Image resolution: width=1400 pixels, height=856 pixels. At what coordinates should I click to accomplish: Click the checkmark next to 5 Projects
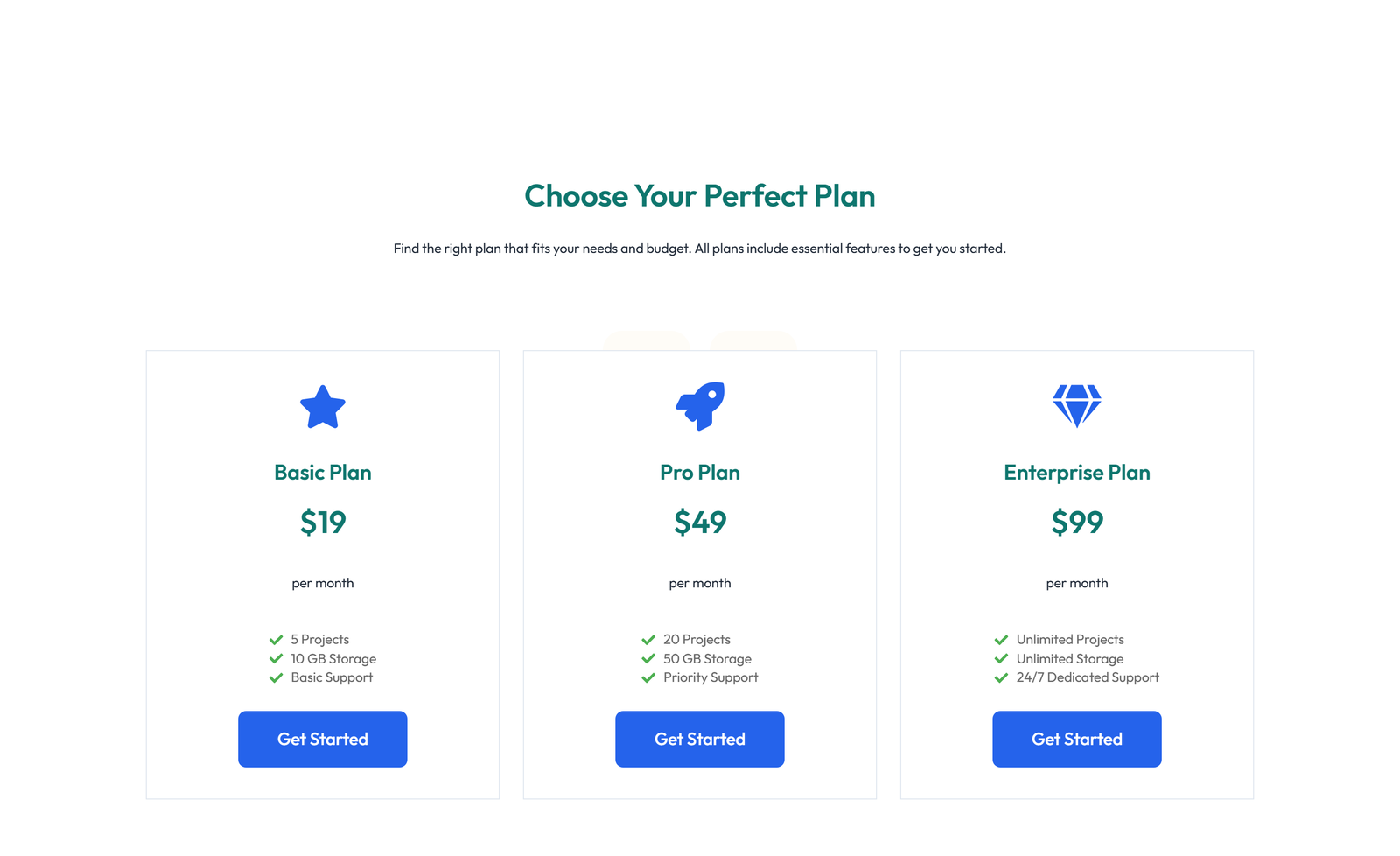tap(274, 639)
